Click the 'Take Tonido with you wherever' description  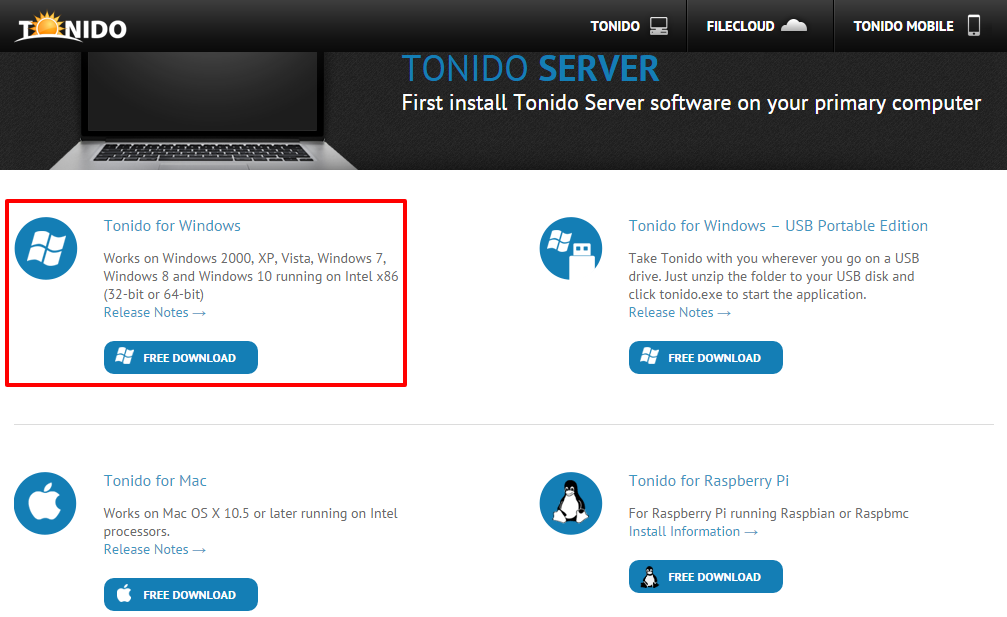(773, 276)
